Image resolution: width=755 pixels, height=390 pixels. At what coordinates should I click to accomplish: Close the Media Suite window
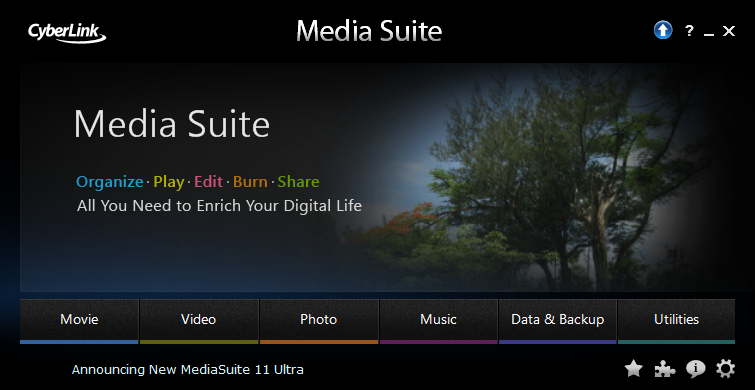click(729, 31)
